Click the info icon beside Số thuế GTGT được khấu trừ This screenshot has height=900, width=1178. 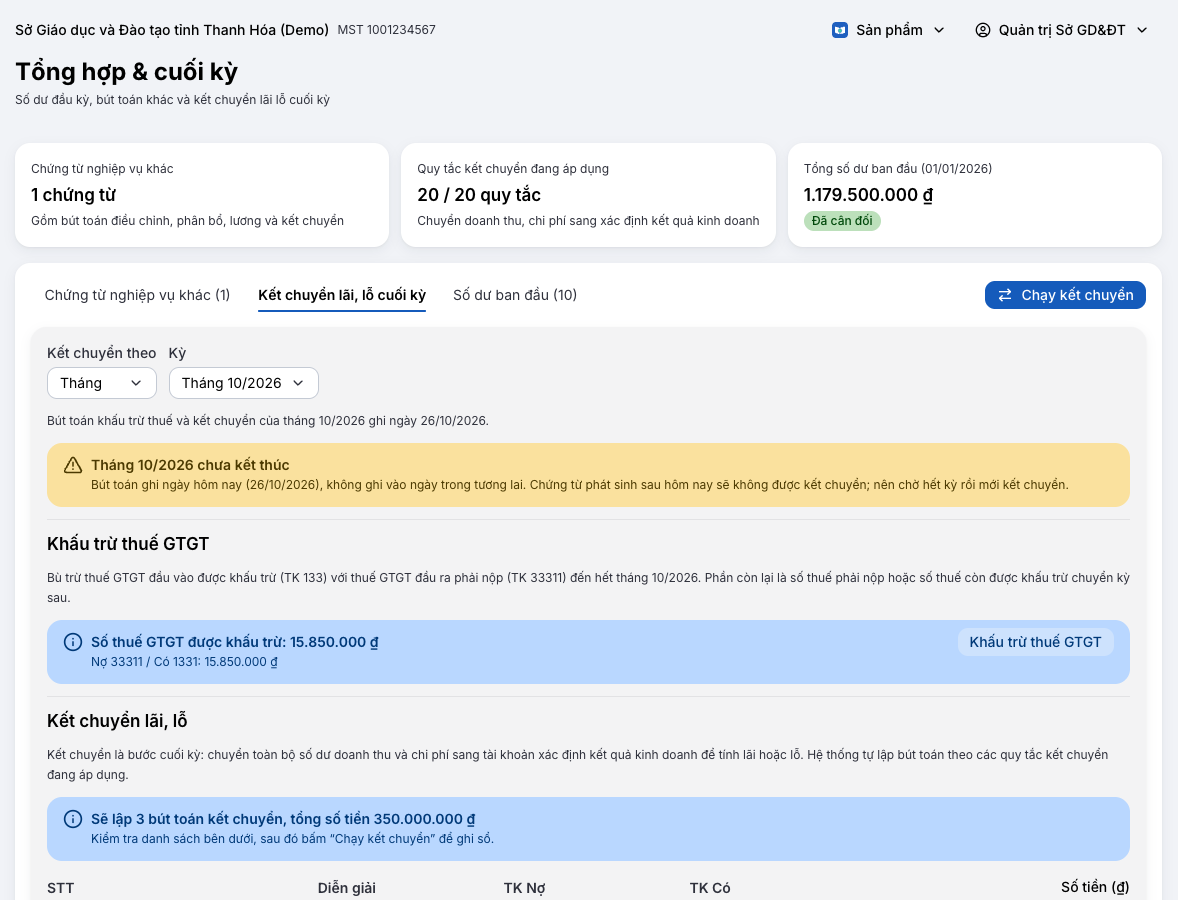click(x=73, y=642)
